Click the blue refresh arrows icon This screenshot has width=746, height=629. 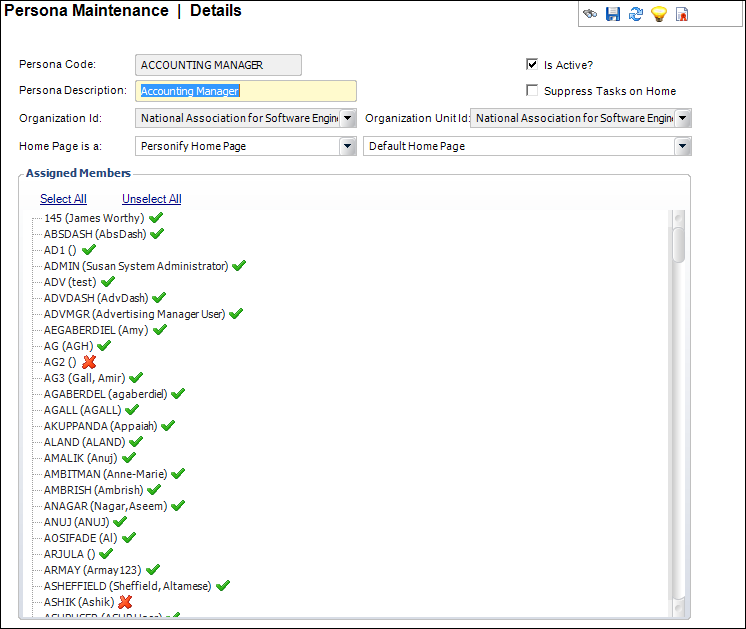635,14
